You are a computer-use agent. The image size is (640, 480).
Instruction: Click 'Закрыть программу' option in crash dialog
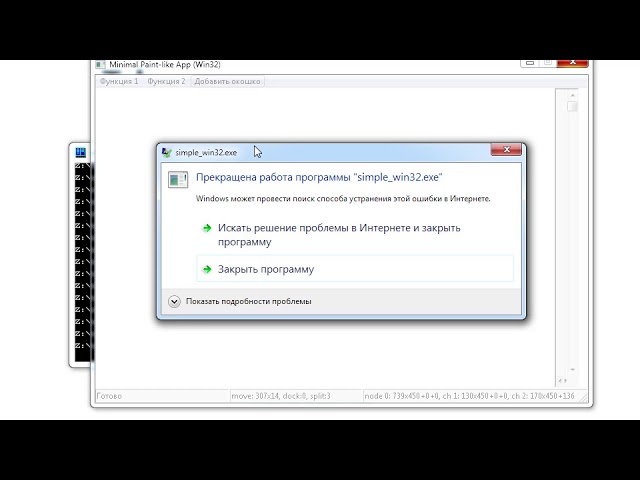(x=355, y=269)
